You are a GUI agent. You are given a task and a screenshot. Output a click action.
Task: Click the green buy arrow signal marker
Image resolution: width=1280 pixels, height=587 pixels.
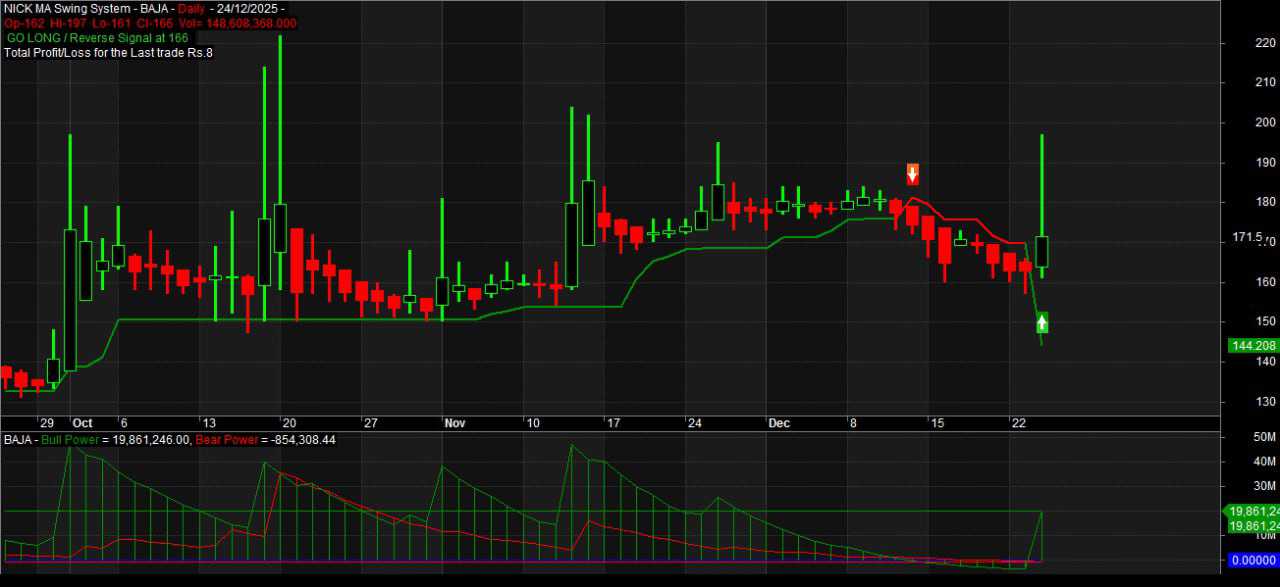[x=1042, y=322]
